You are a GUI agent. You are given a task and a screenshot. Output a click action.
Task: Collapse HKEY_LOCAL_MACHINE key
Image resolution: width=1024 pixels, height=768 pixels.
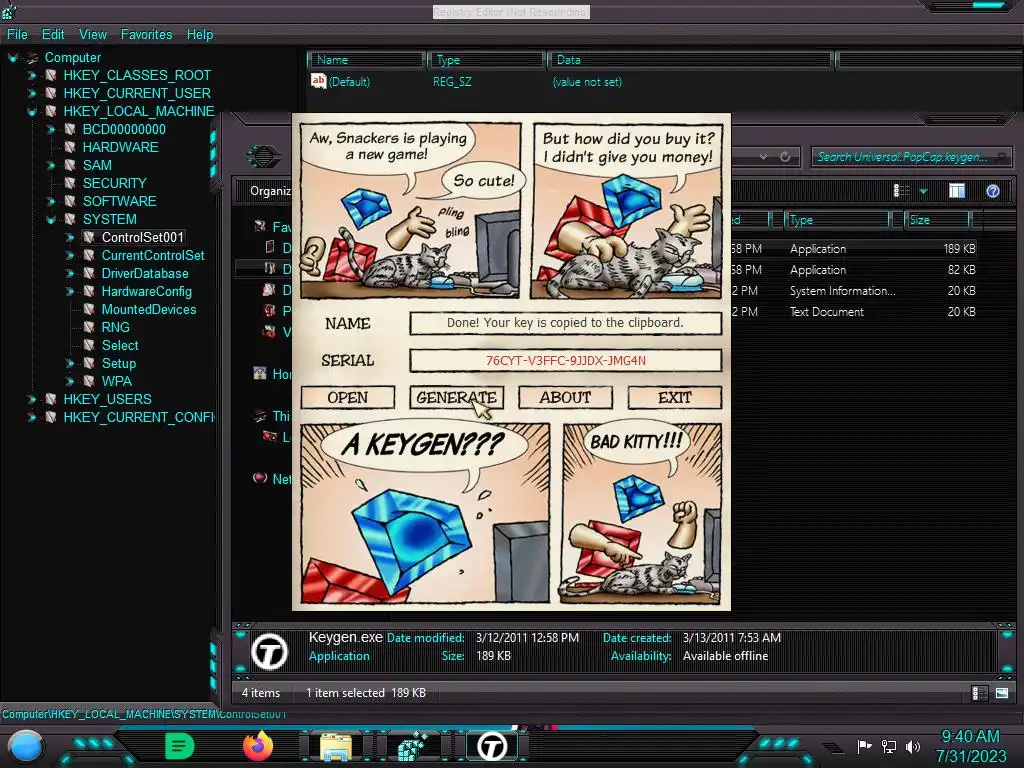pyautogui.click(x=31, y=112)
